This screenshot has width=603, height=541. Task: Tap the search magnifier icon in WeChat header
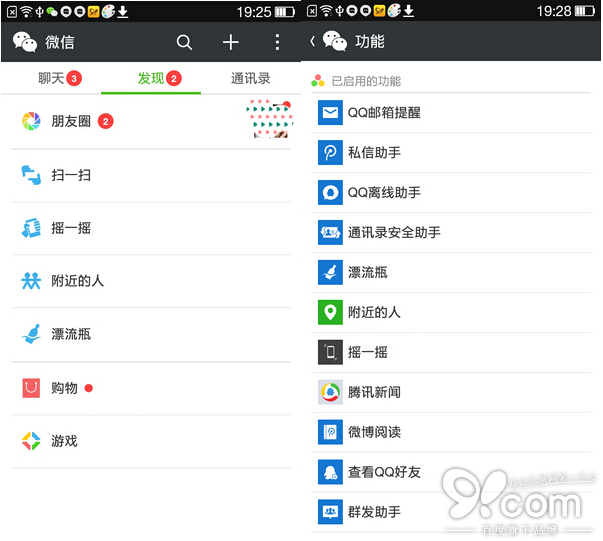pyautogui.click(x=184, y=42)
